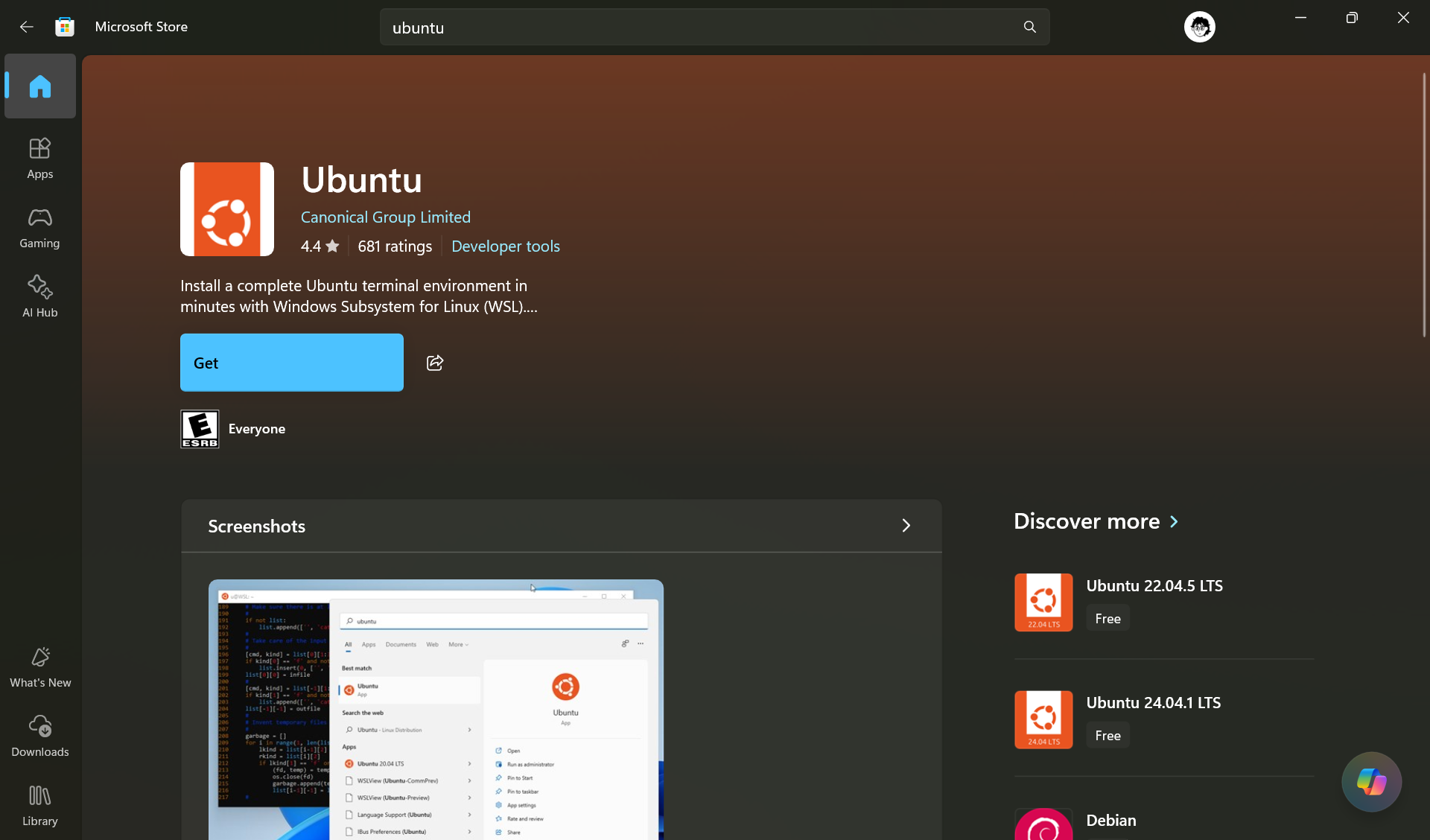1430x840 pixels.
Task: Open the Home section in sidebar
Action: pyautogui.click(x=40, y=86)
